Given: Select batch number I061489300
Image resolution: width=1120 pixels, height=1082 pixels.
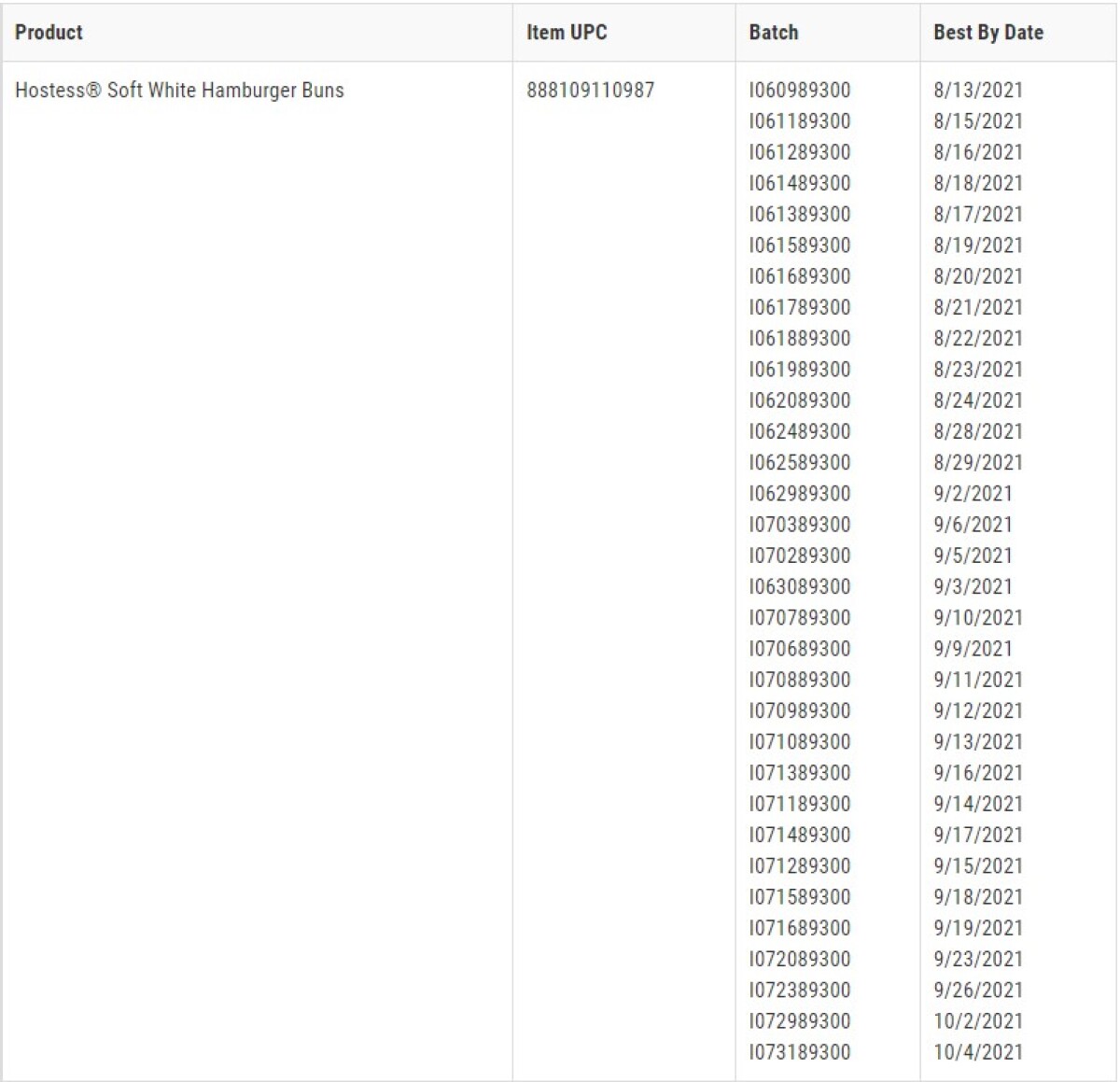Looking at the screenshot, I should click(x=800, y=183).
